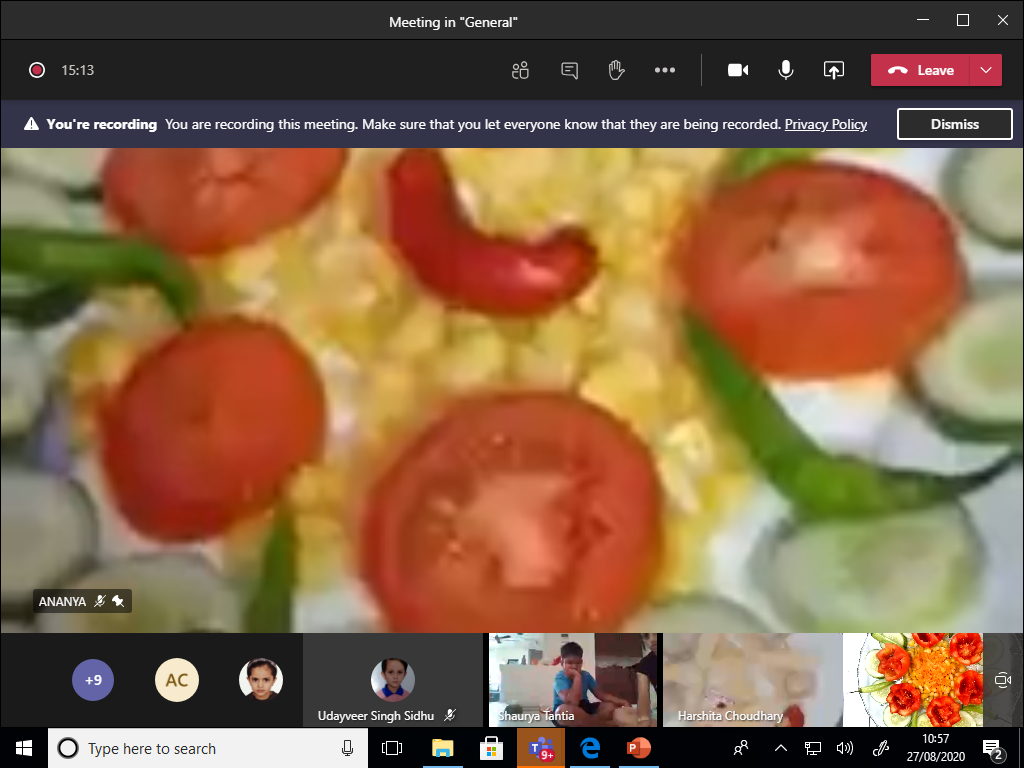Click the meeting timer 15:13
Viewport: 1024px width, 768px height.
(78, 70)
